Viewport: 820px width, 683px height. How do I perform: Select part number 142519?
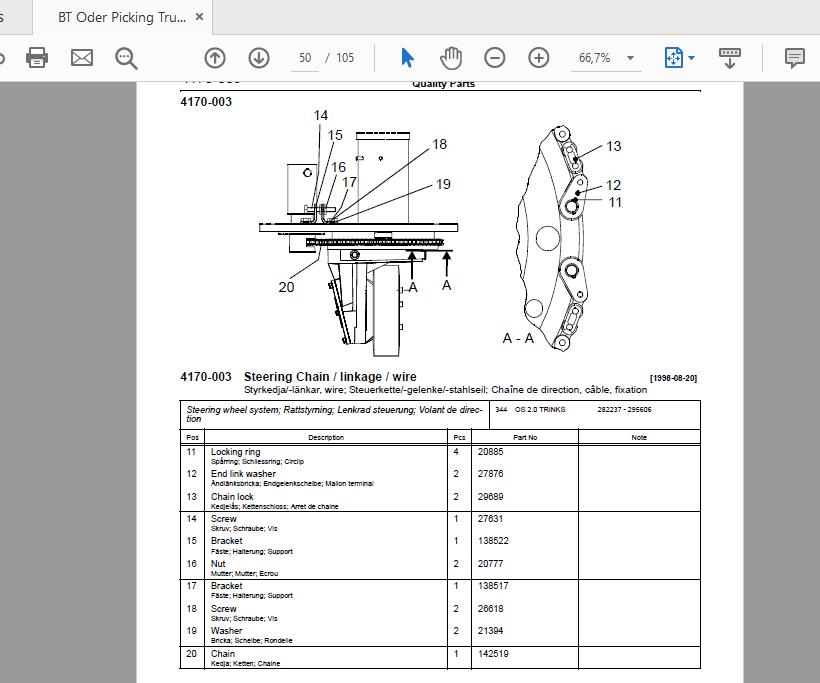pos(493,654)
